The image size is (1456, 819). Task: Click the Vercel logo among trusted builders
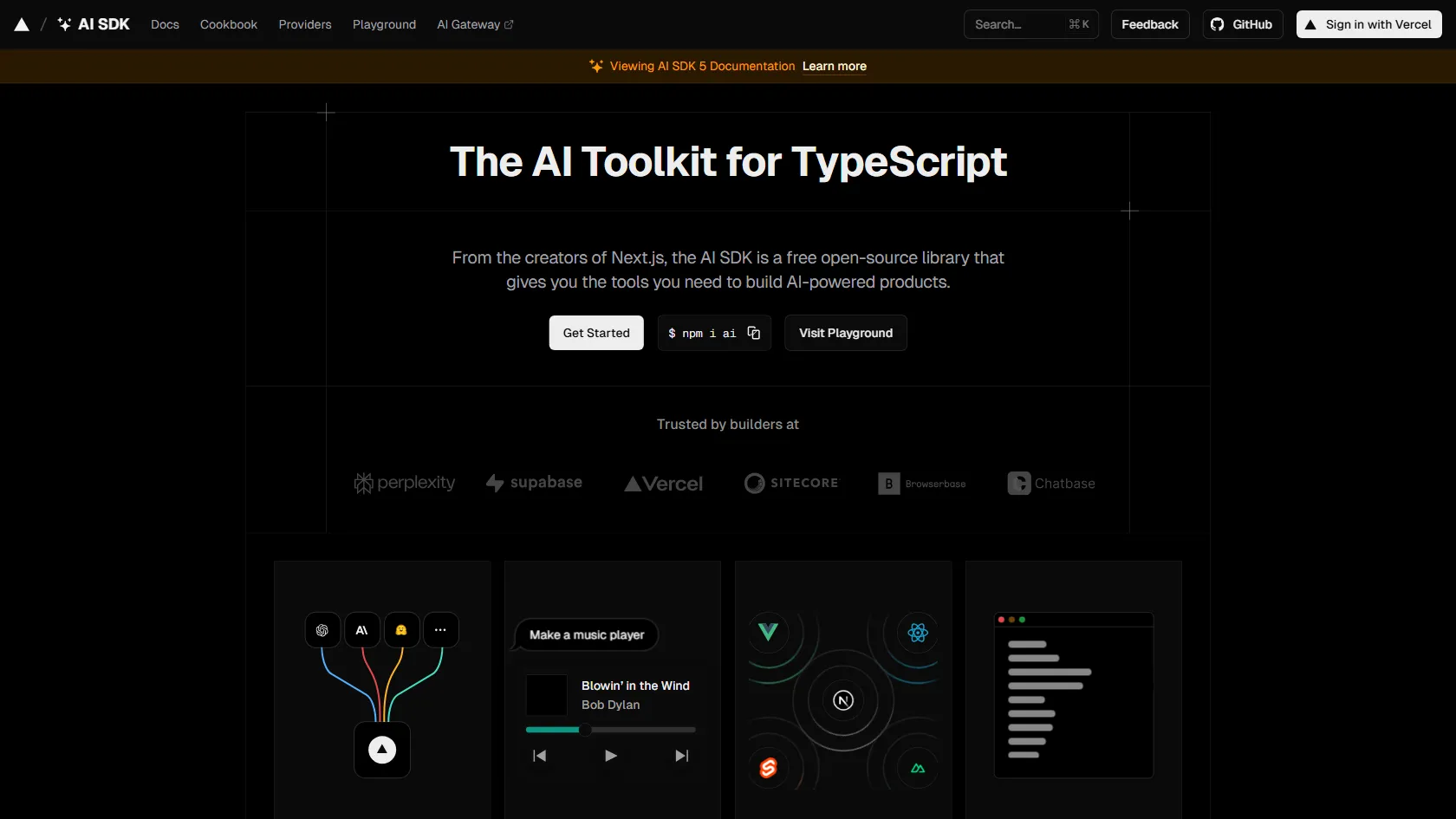click(664, 484)
